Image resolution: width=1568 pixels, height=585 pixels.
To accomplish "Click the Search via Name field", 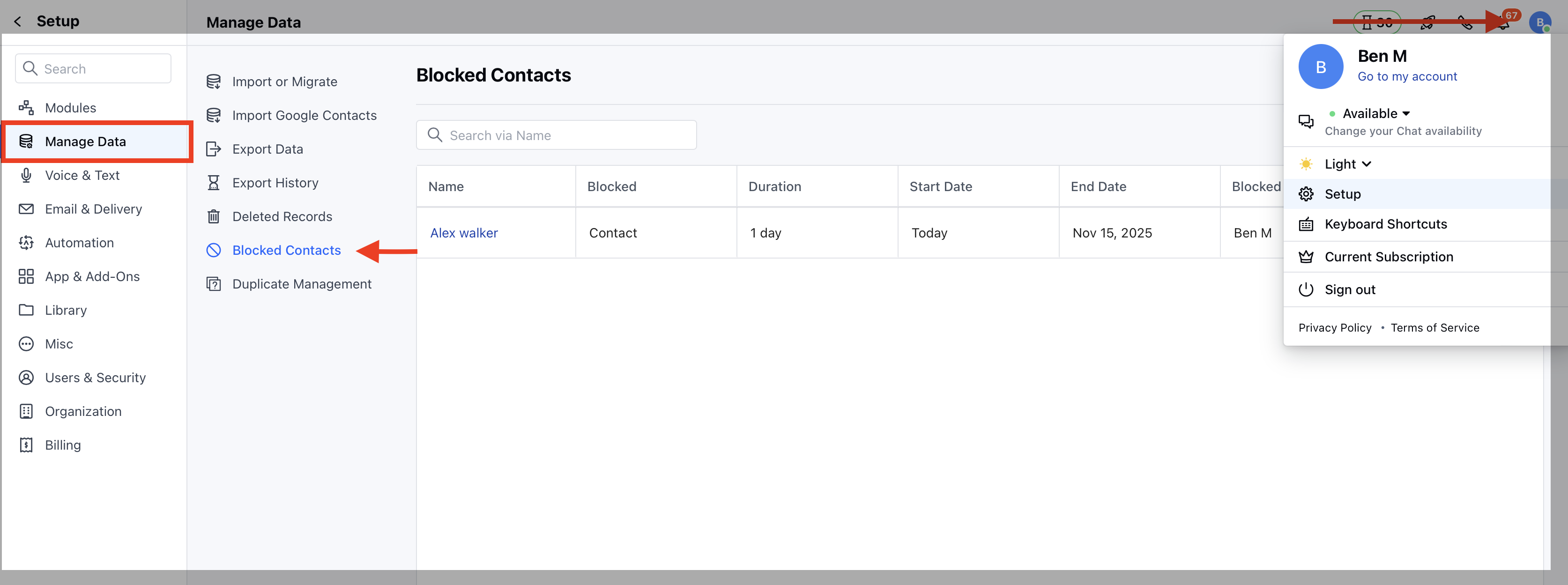I will coord(556,134).
